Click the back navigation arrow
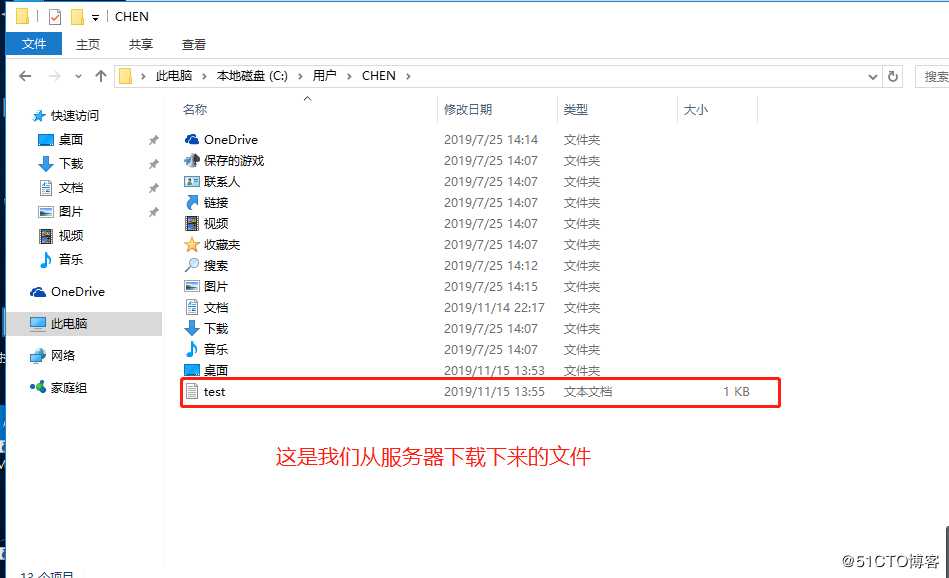949x578 pixels. [x=25, y=76]
